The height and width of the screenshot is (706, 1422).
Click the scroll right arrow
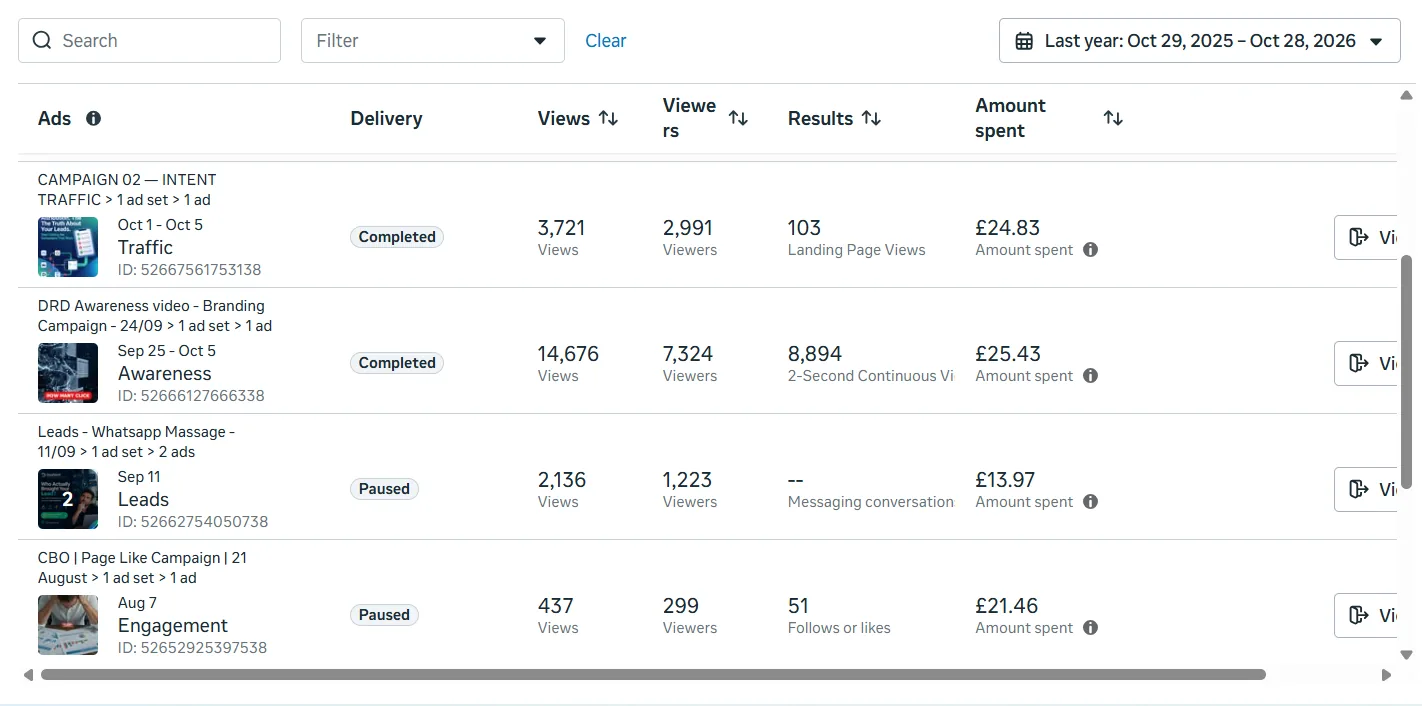pos(1386,675)
